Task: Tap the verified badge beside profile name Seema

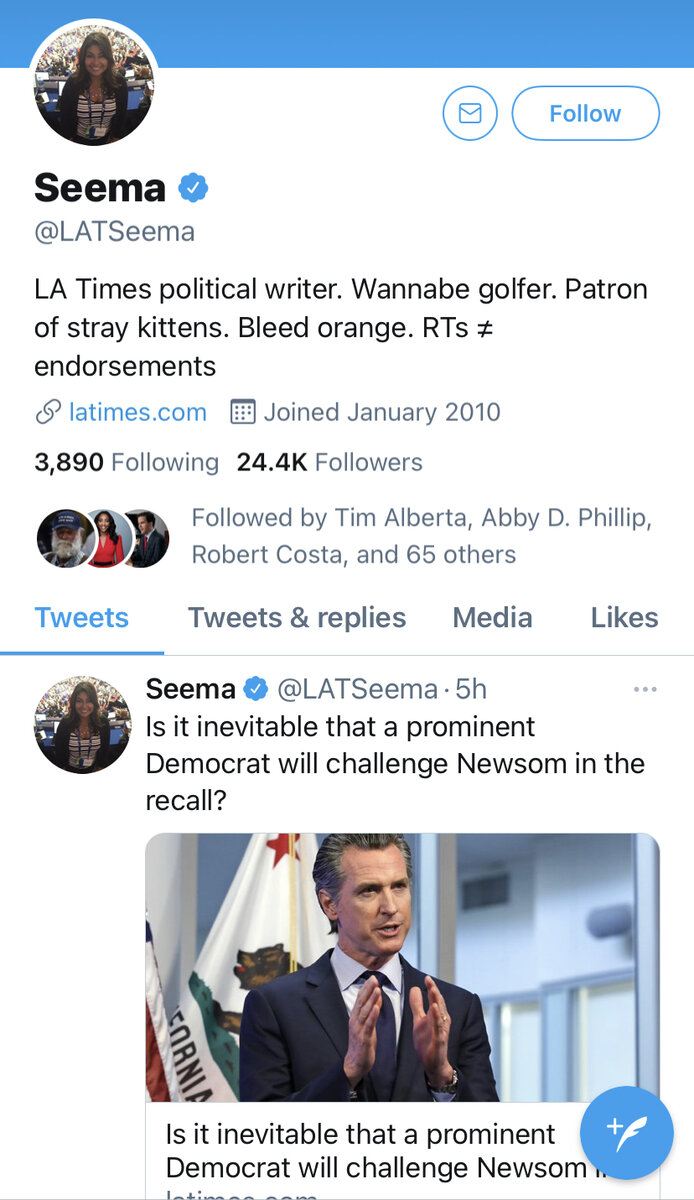Action: [193, 187]
